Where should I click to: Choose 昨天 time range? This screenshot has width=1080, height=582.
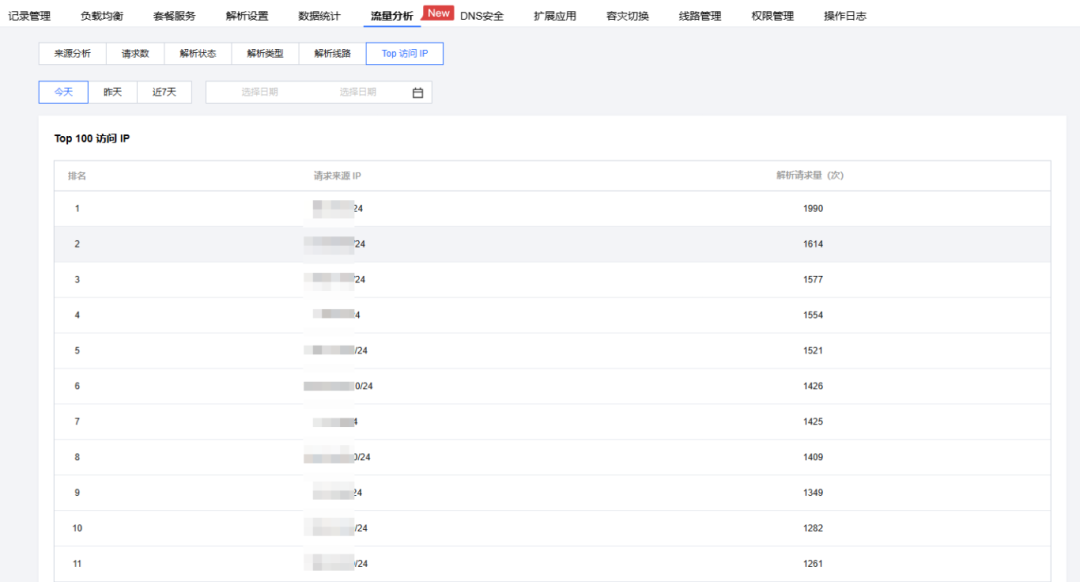[113, 92]
